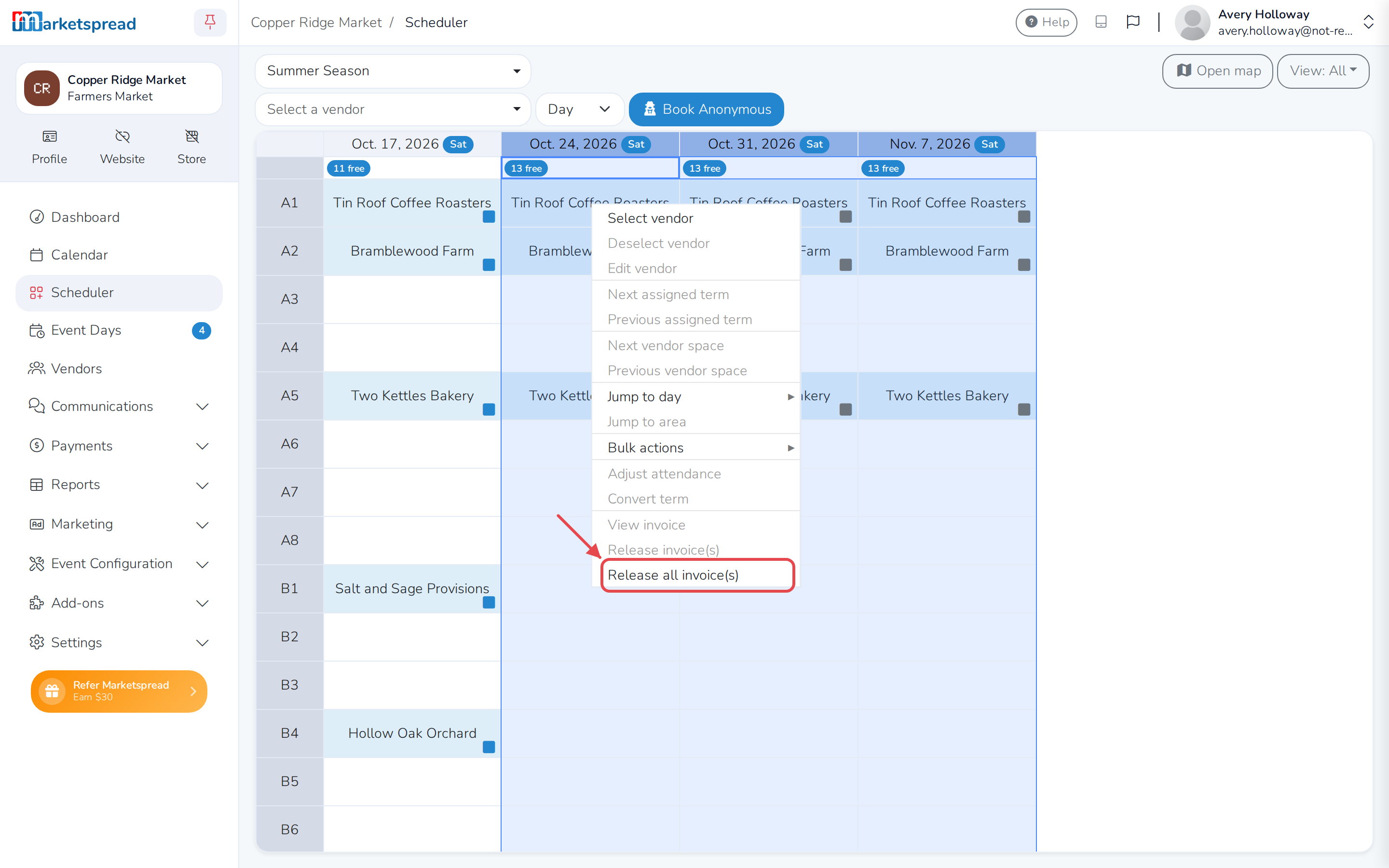Expand the Communications sidebar section
Viewport: 1389px width, 868px height.
click(119, 407)
